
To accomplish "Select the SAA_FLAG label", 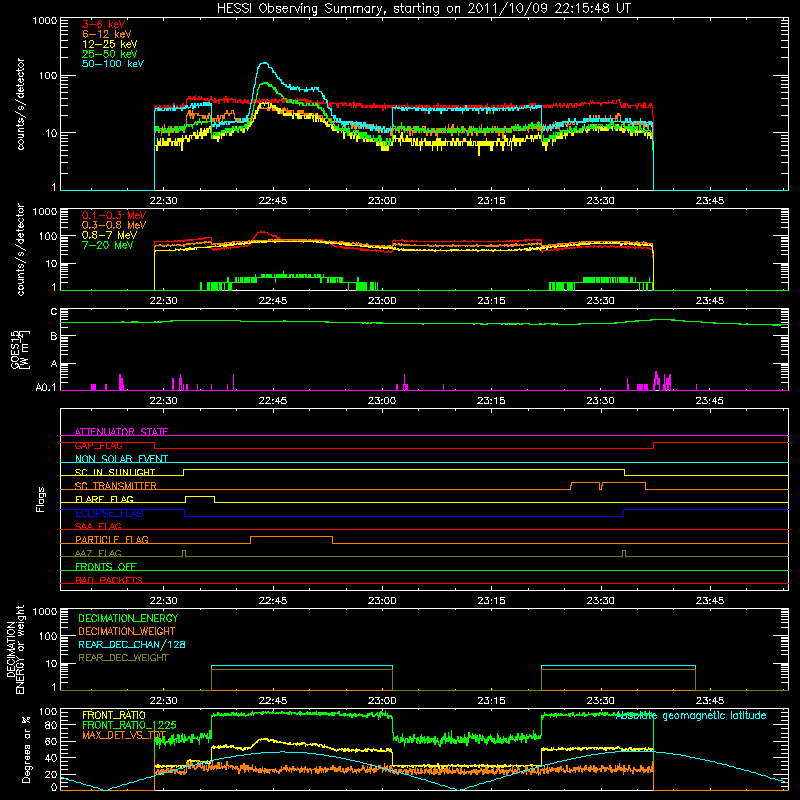I will coord(98,526).
